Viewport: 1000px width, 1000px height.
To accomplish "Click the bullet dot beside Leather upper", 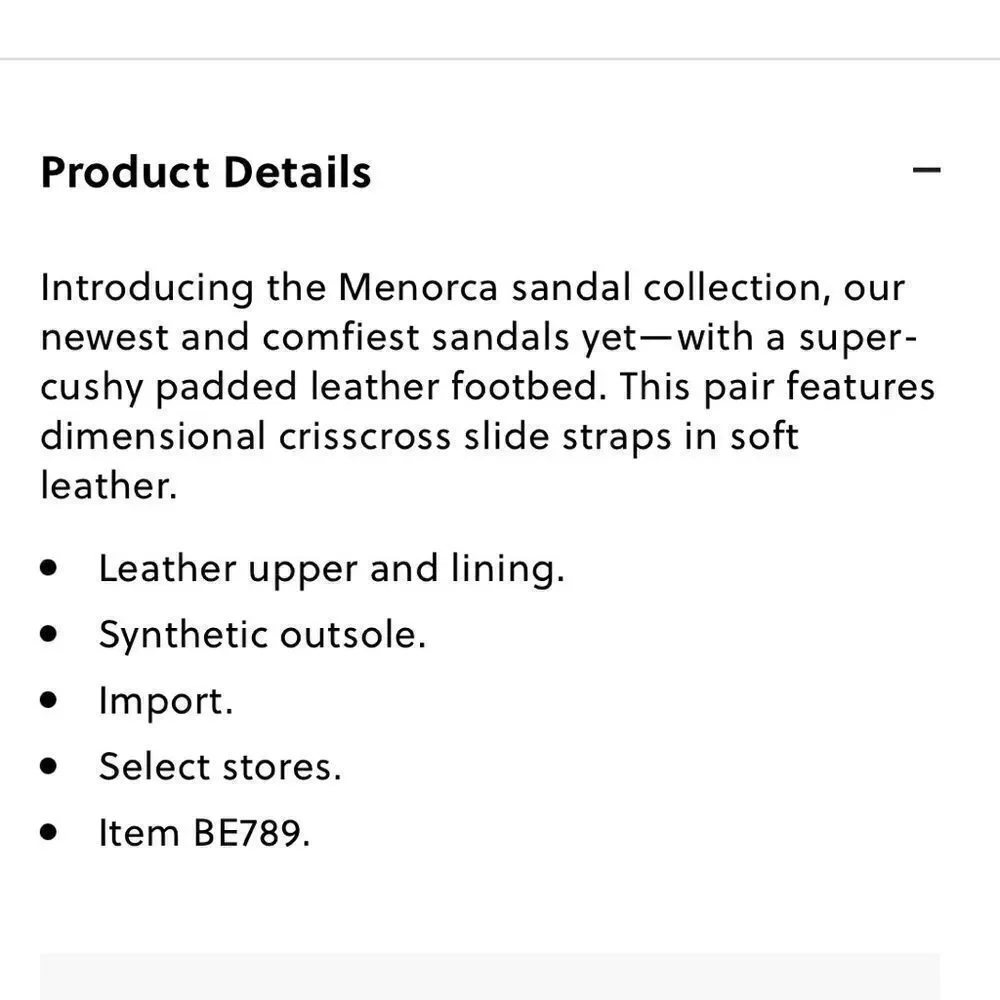I will [48, 568].
